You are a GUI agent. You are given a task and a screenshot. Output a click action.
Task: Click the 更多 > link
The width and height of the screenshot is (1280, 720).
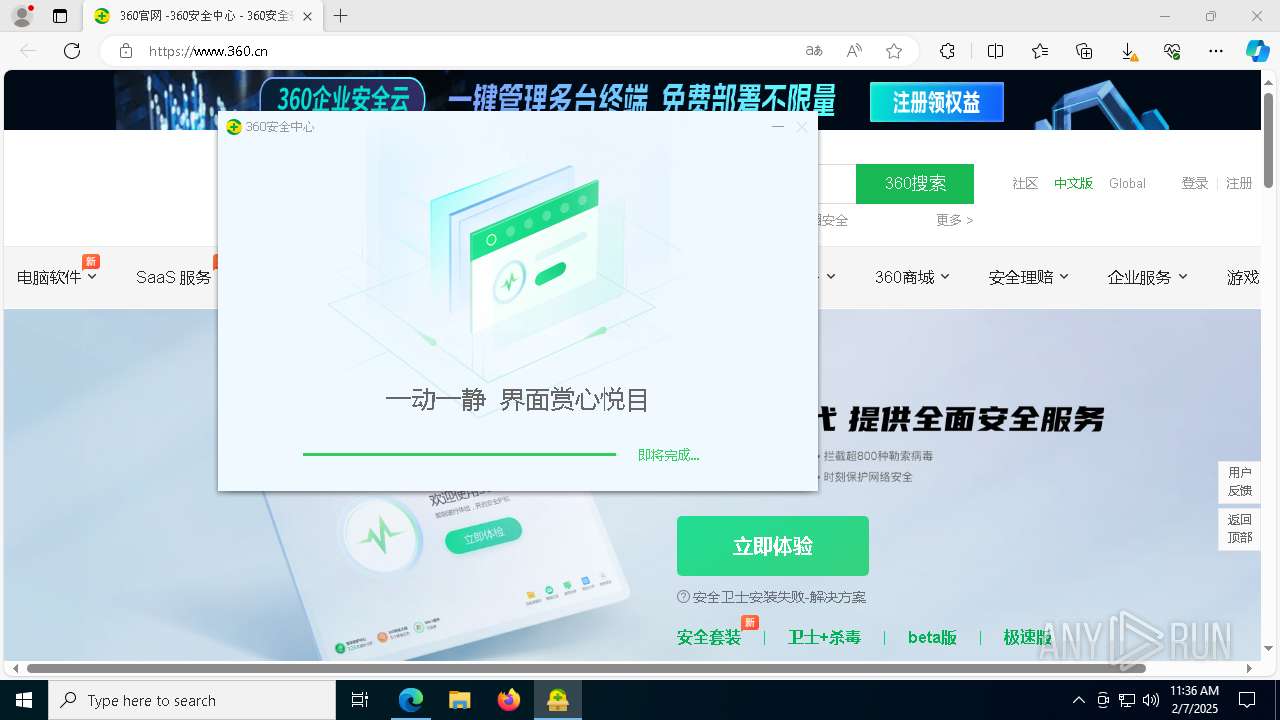coord(954,220)
